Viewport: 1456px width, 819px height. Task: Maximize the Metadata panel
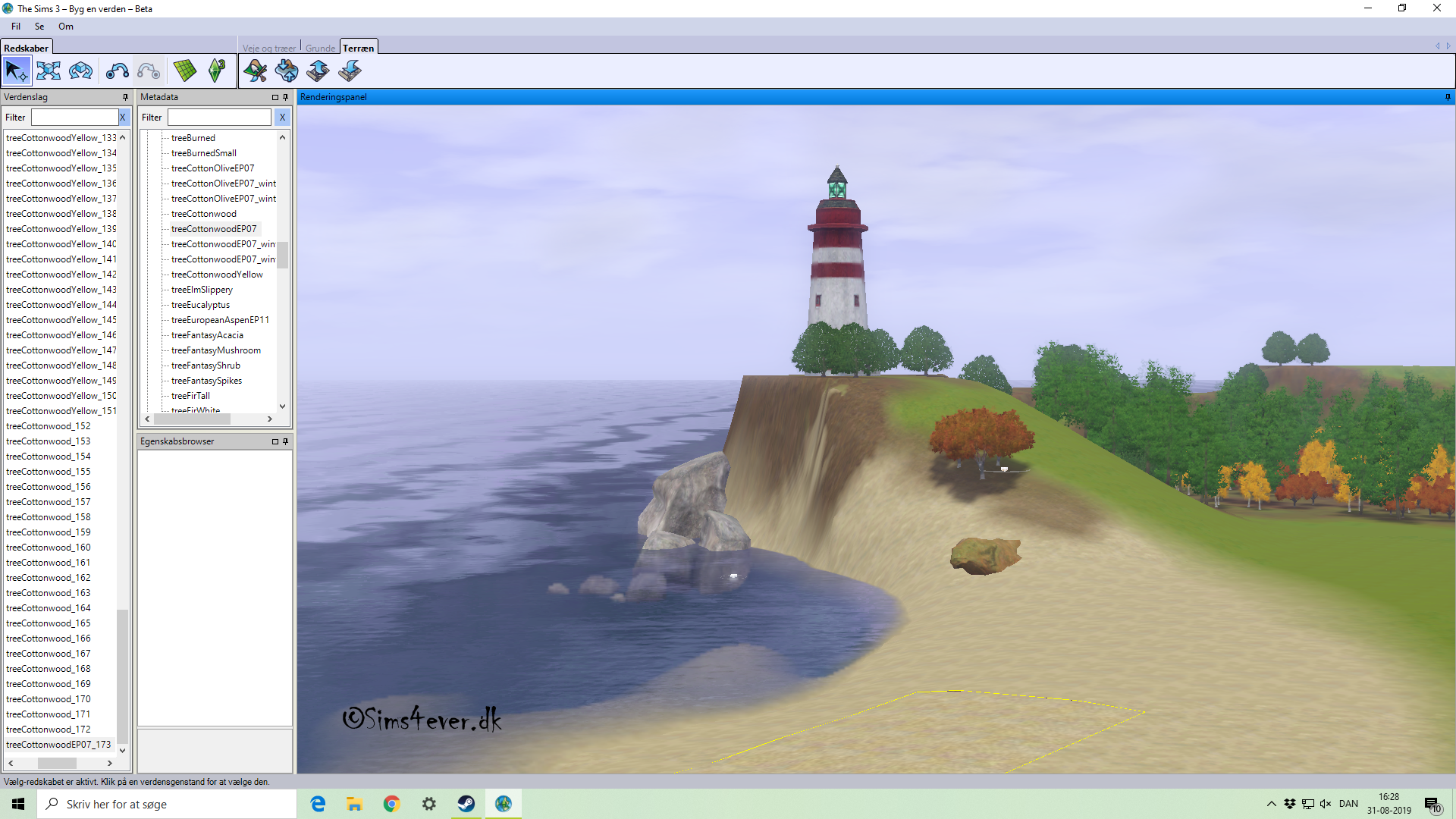point(275,97)
